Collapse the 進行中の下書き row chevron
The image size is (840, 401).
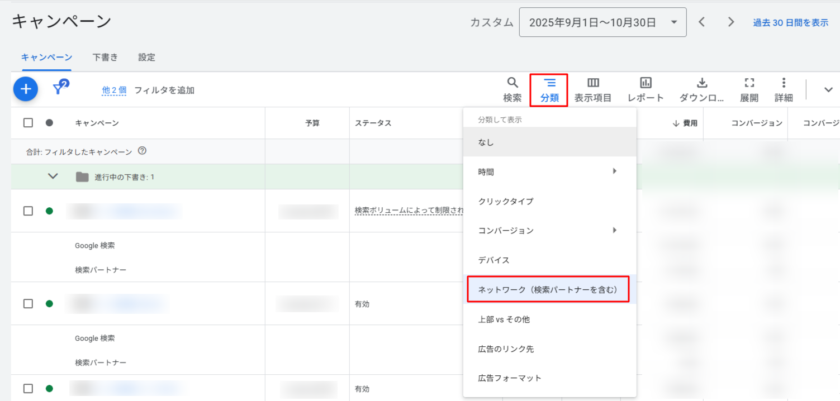53,177
